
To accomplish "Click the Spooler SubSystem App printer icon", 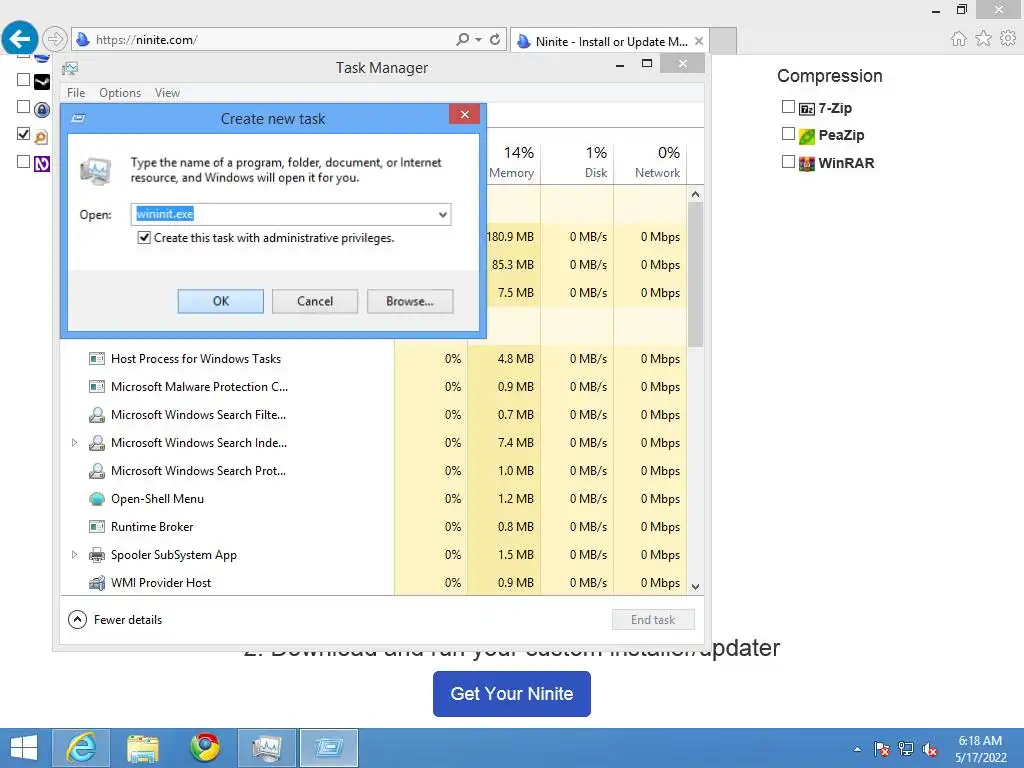I will coord(97,555).
